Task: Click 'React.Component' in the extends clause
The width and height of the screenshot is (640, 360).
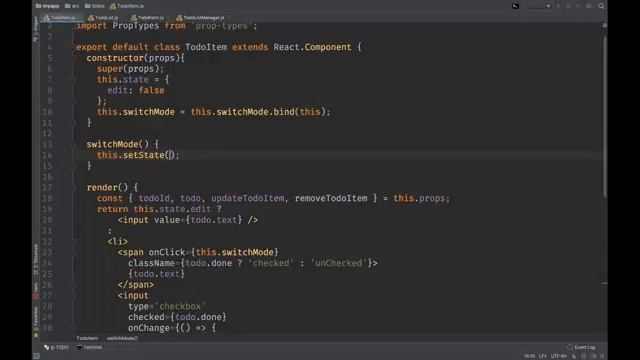Action: click(x=312, y=47)
